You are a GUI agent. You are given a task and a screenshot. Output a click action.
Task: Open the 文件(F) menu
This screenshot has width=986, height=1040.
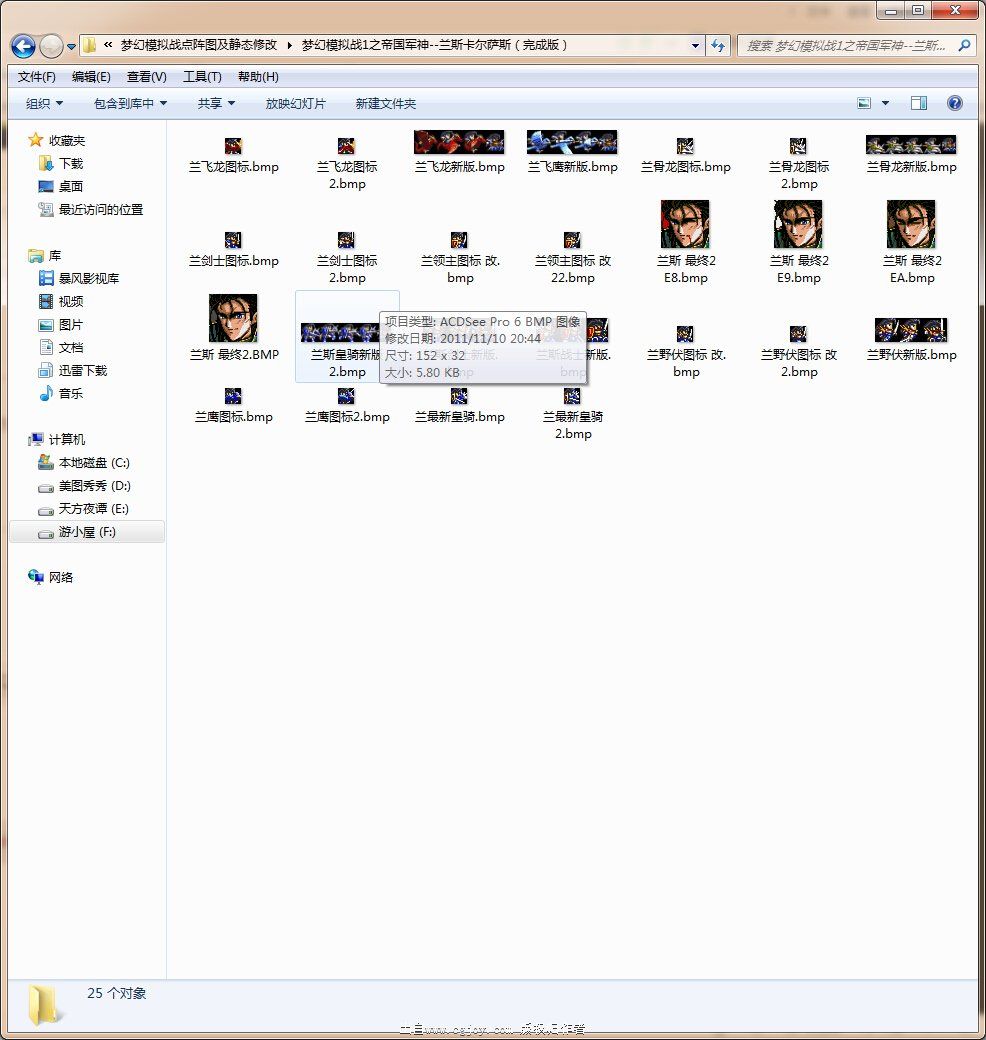tap(36, 76)
